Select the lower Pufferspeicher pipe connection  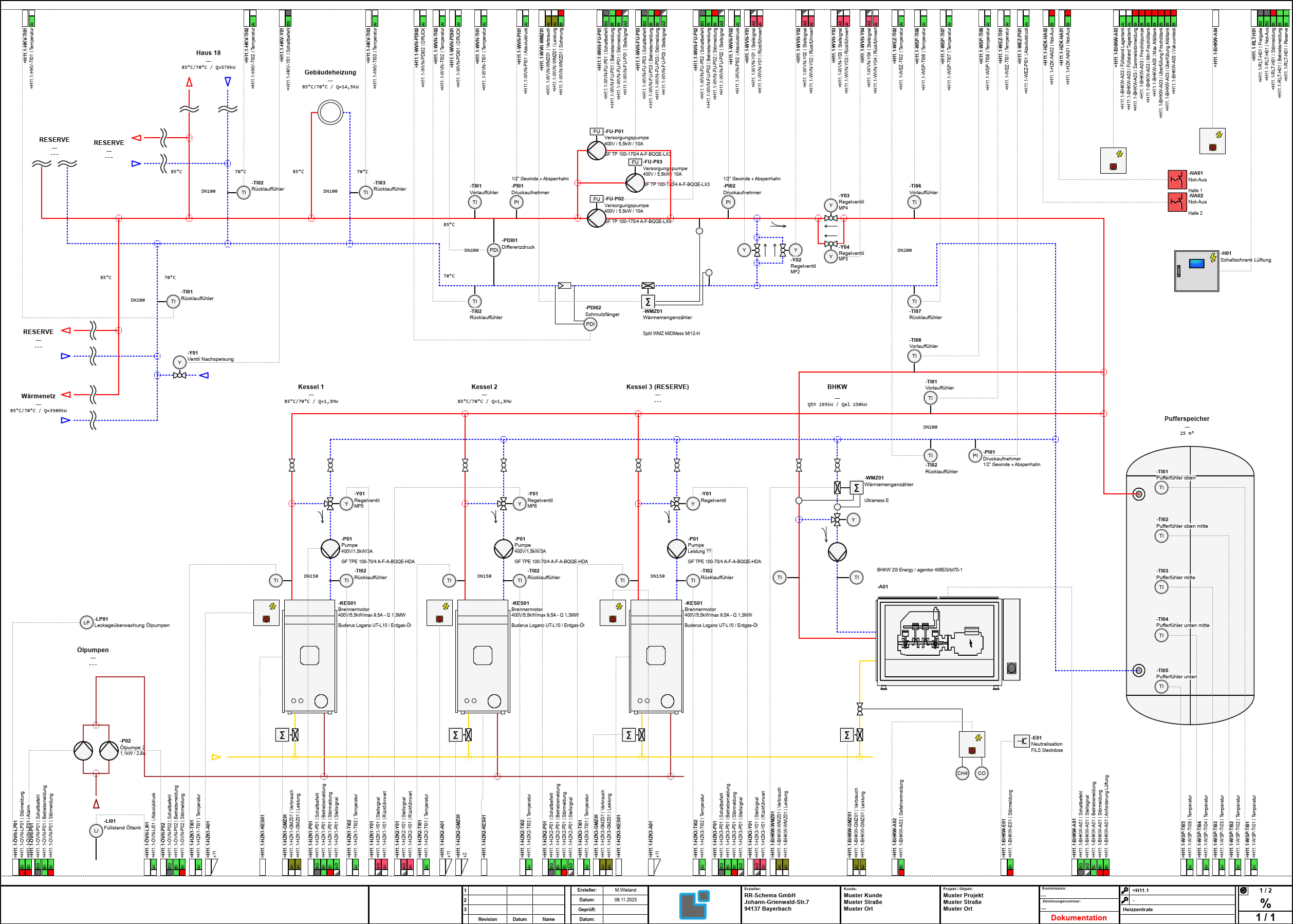1138,670
